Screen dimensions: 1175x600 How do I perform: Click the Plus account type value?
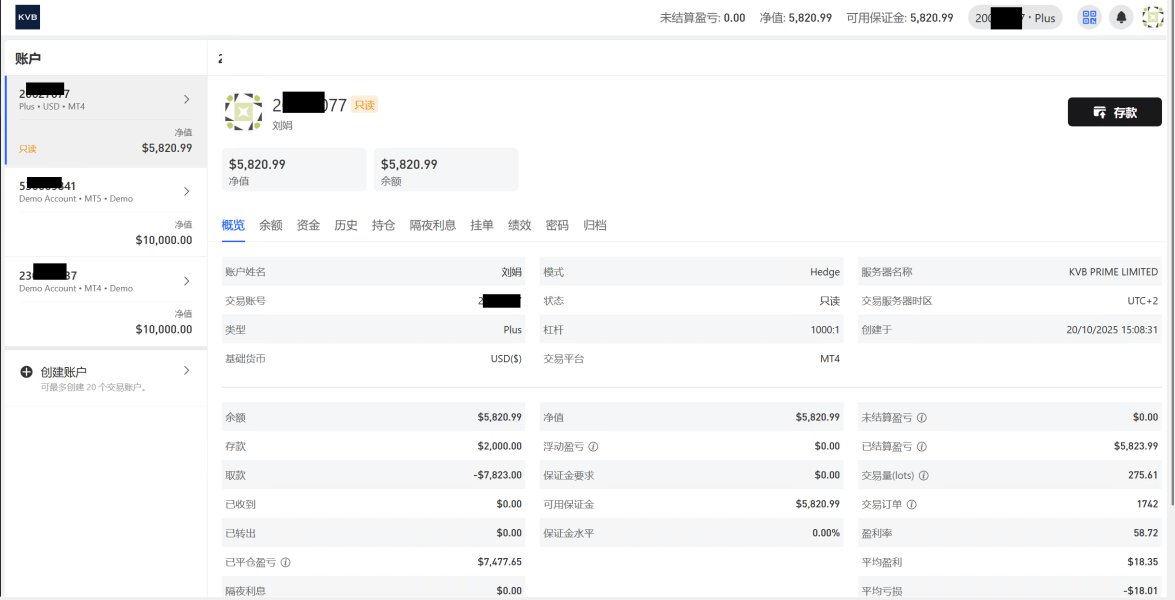513,330
